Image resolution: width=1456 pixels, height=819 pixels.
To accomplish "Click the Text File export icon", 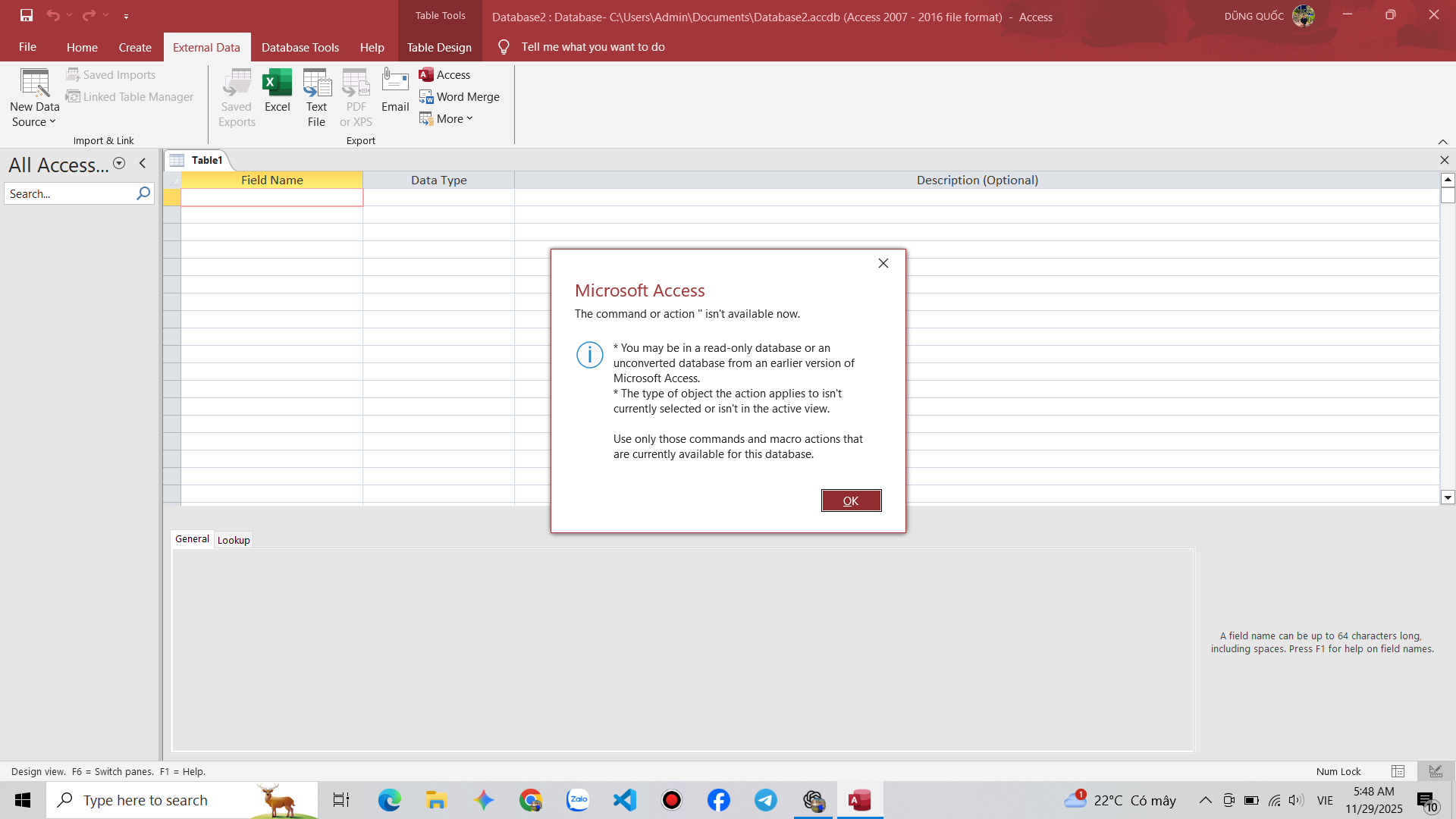I will point(316,83).
